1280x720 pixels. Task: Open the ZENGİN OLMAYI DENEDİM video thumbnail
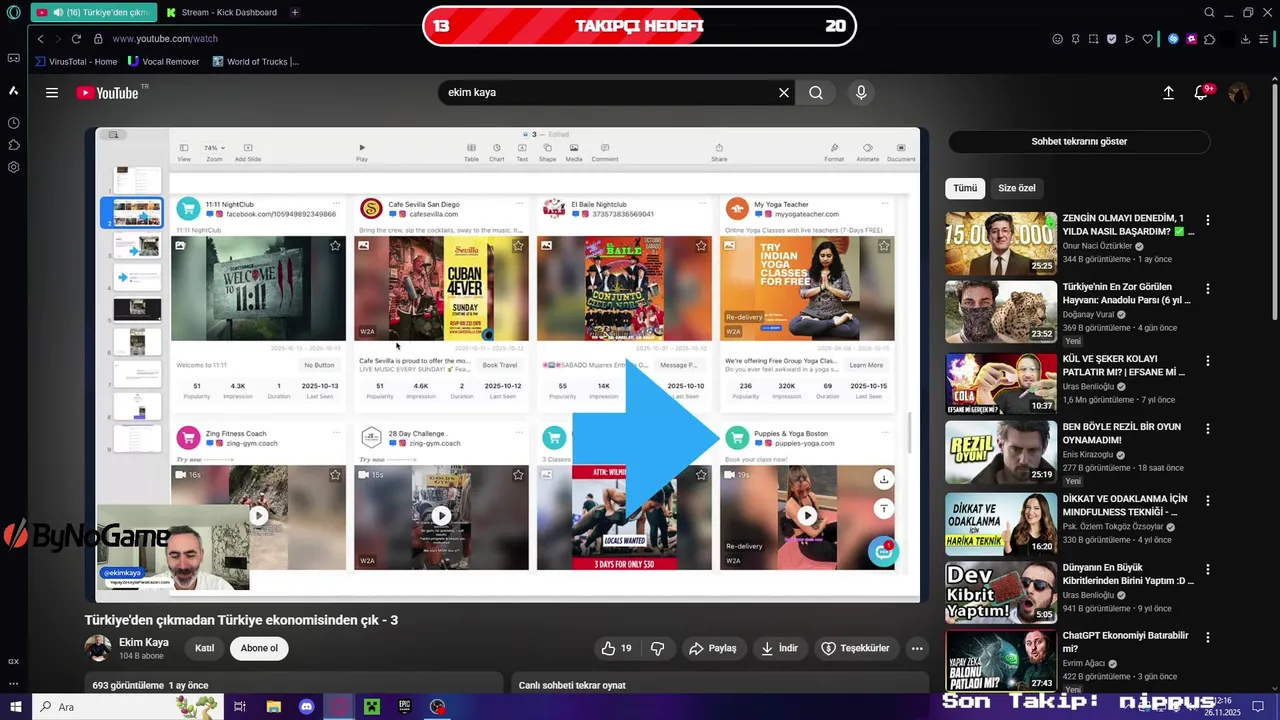[1001, 242]
